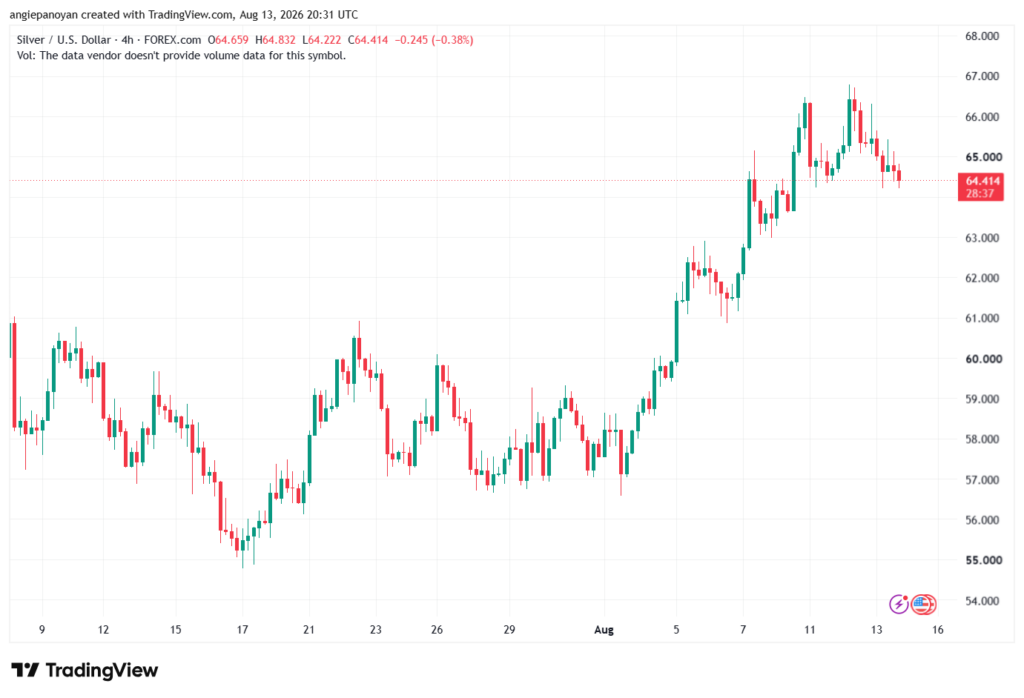Click the date label 12 on the time axis
The height and width of the screenshot is (698, 1024).
[x=103, y=629]
